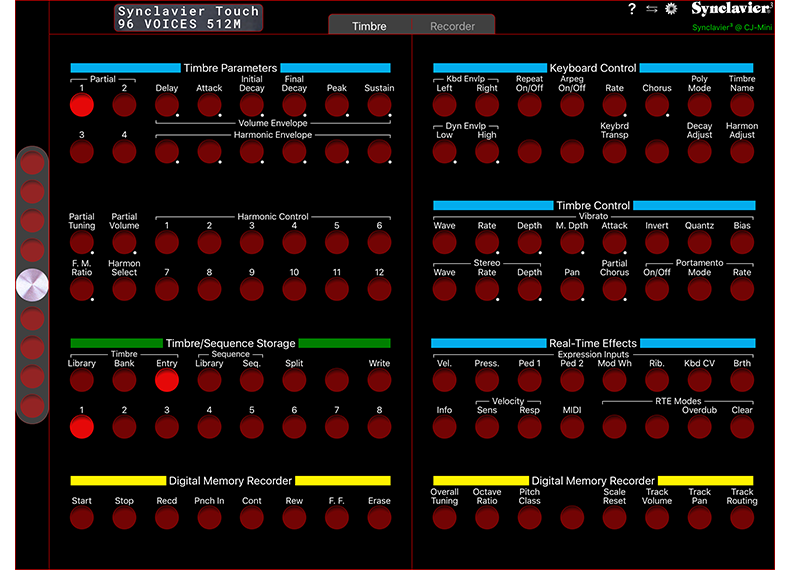This screenshot has height=570, width=790.
Task: Switch to the Timbre tab
Action: pyautogui.click(x=369, y=26)
